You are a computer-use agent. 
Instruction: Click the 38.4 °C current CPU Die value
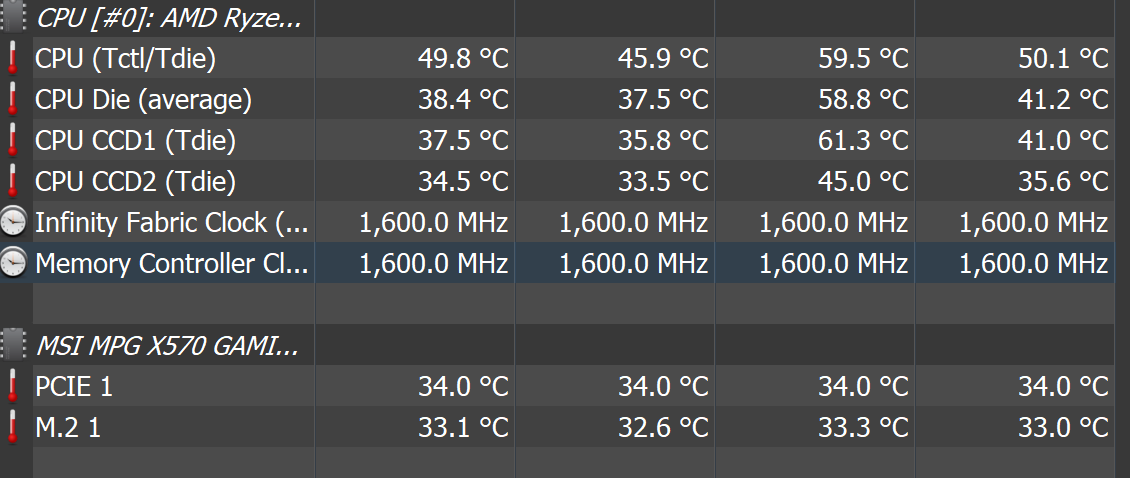(463, 99)
